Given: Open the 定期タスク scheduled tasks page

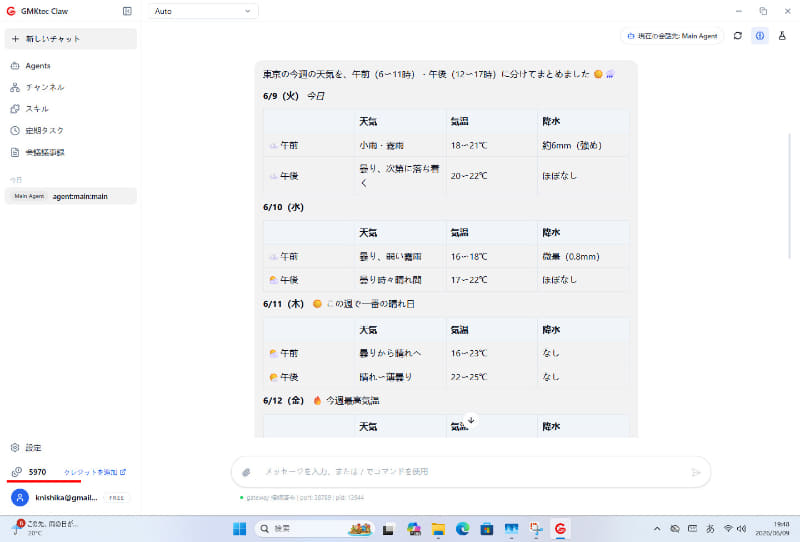Looking at the screenshot, I should pyautogui.click(x=71, y=131).
